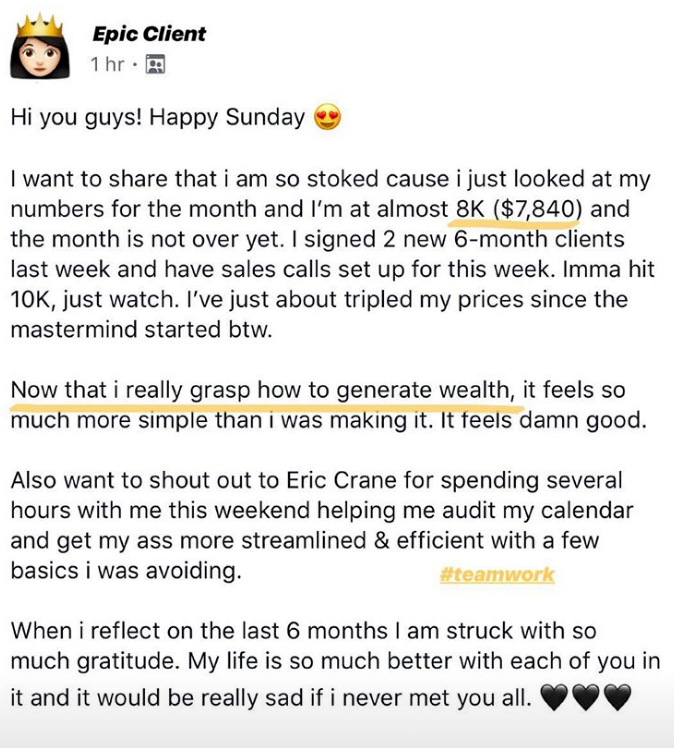
Task: Click the first black heart emoji
Action: (554, 697)
